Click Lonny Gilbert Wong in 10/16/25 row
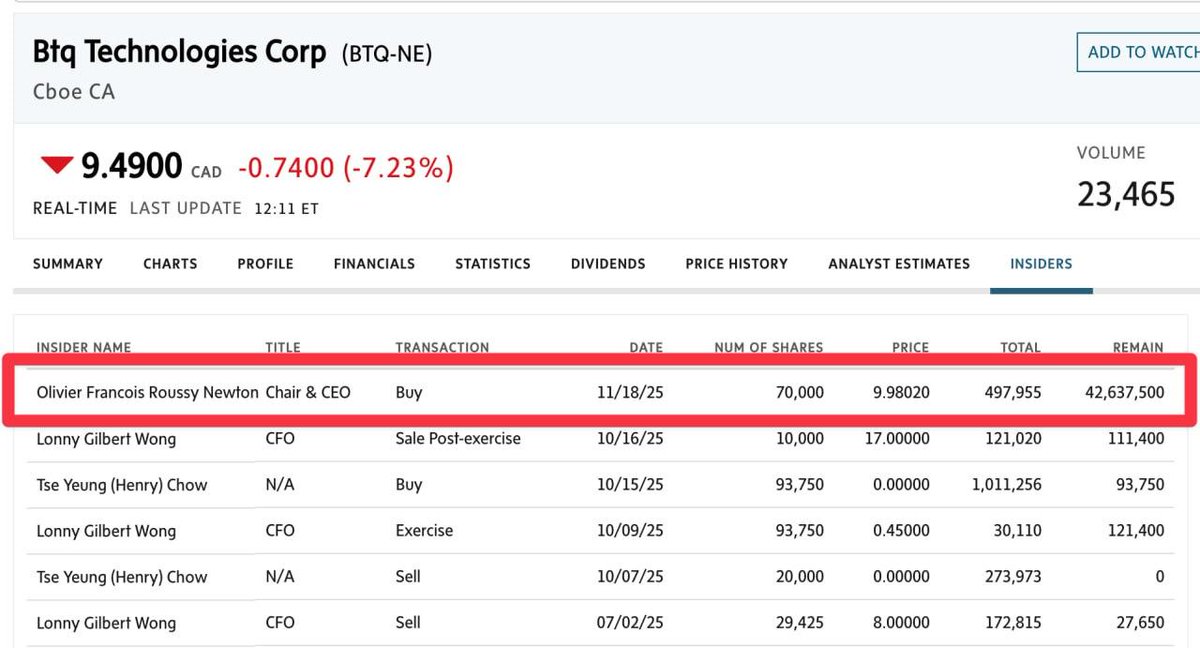The height and width of the screenshot is (648, 1200). (x=106, y=438)
